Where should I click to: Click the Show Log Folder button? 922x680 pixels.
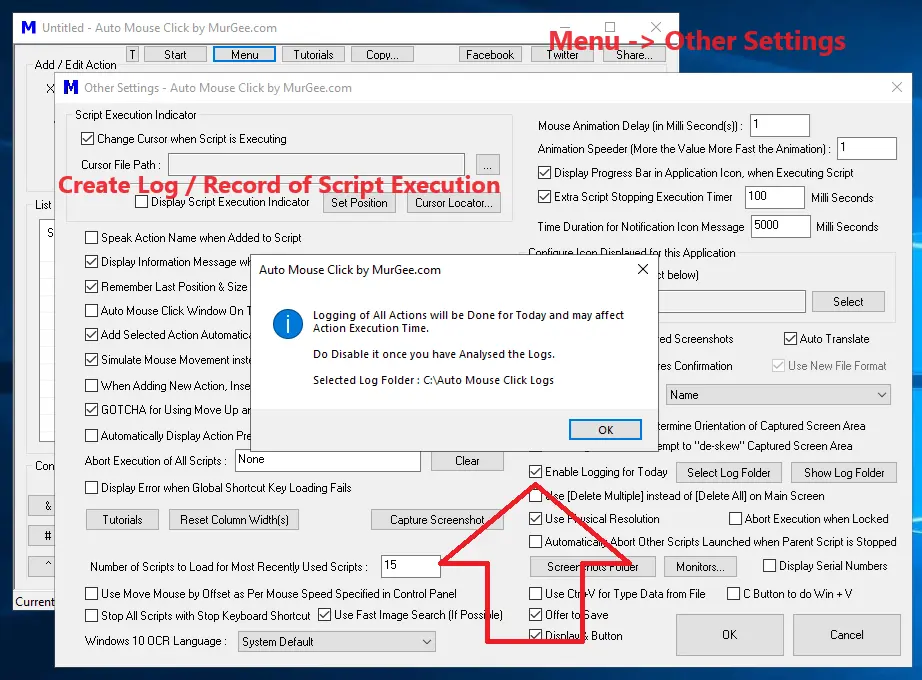[844, 472]
